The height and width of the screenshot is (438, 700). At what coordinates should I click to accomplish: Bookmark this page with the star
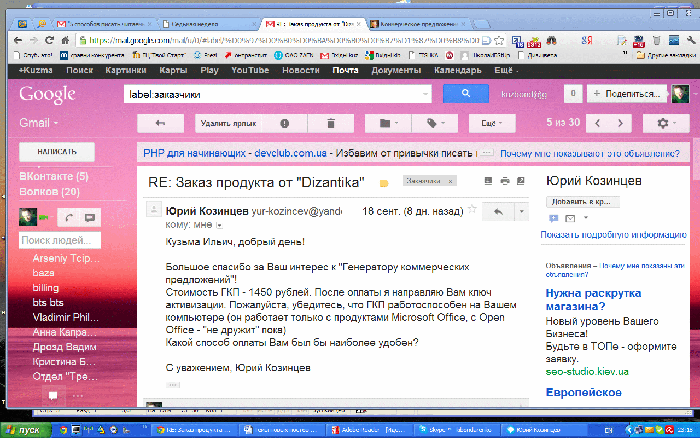click(499, 41)
